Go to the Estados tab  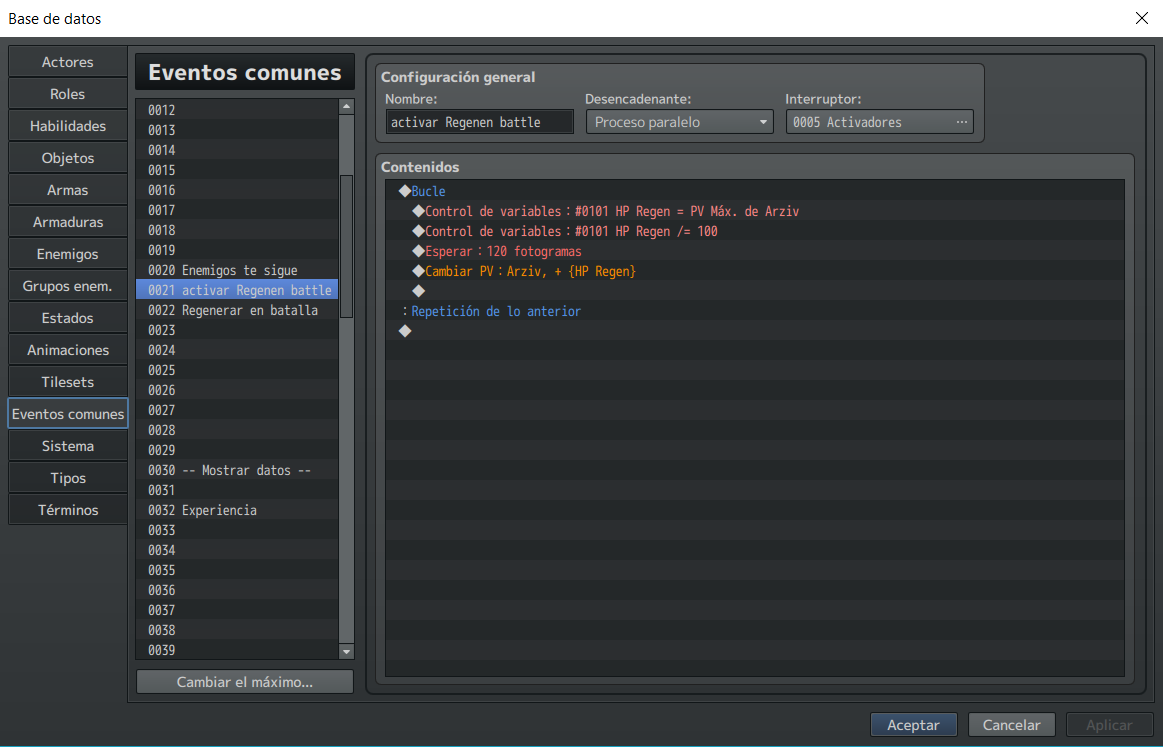67,317
